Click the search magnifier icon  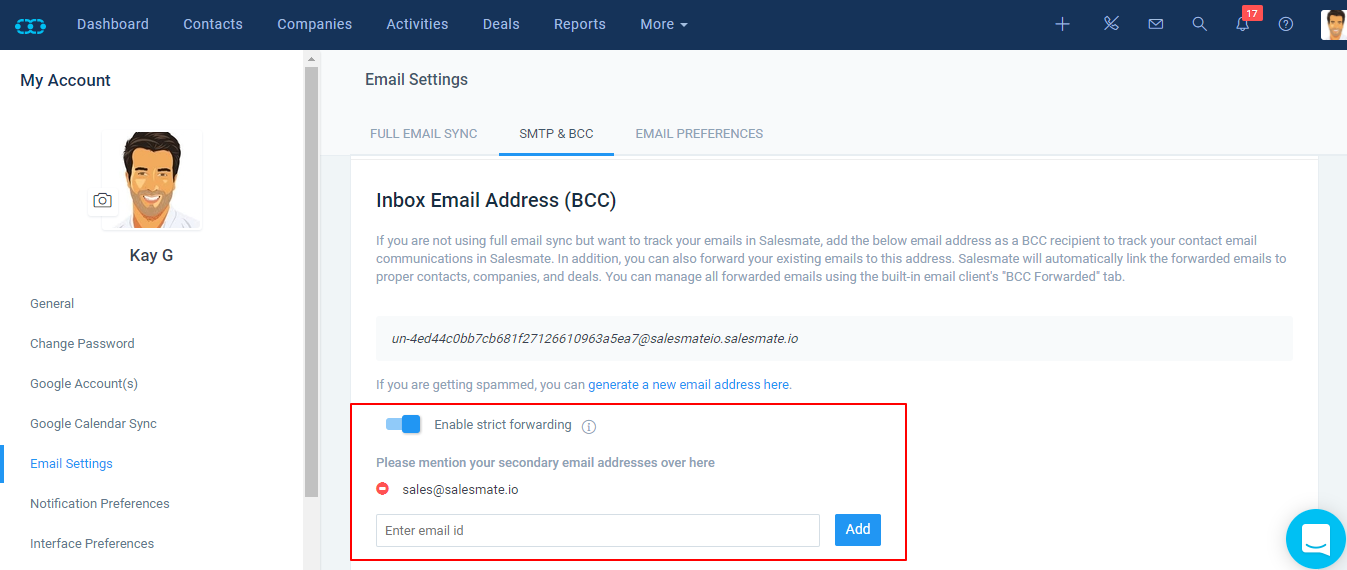pyautogui.click(x=1200, y=24)
